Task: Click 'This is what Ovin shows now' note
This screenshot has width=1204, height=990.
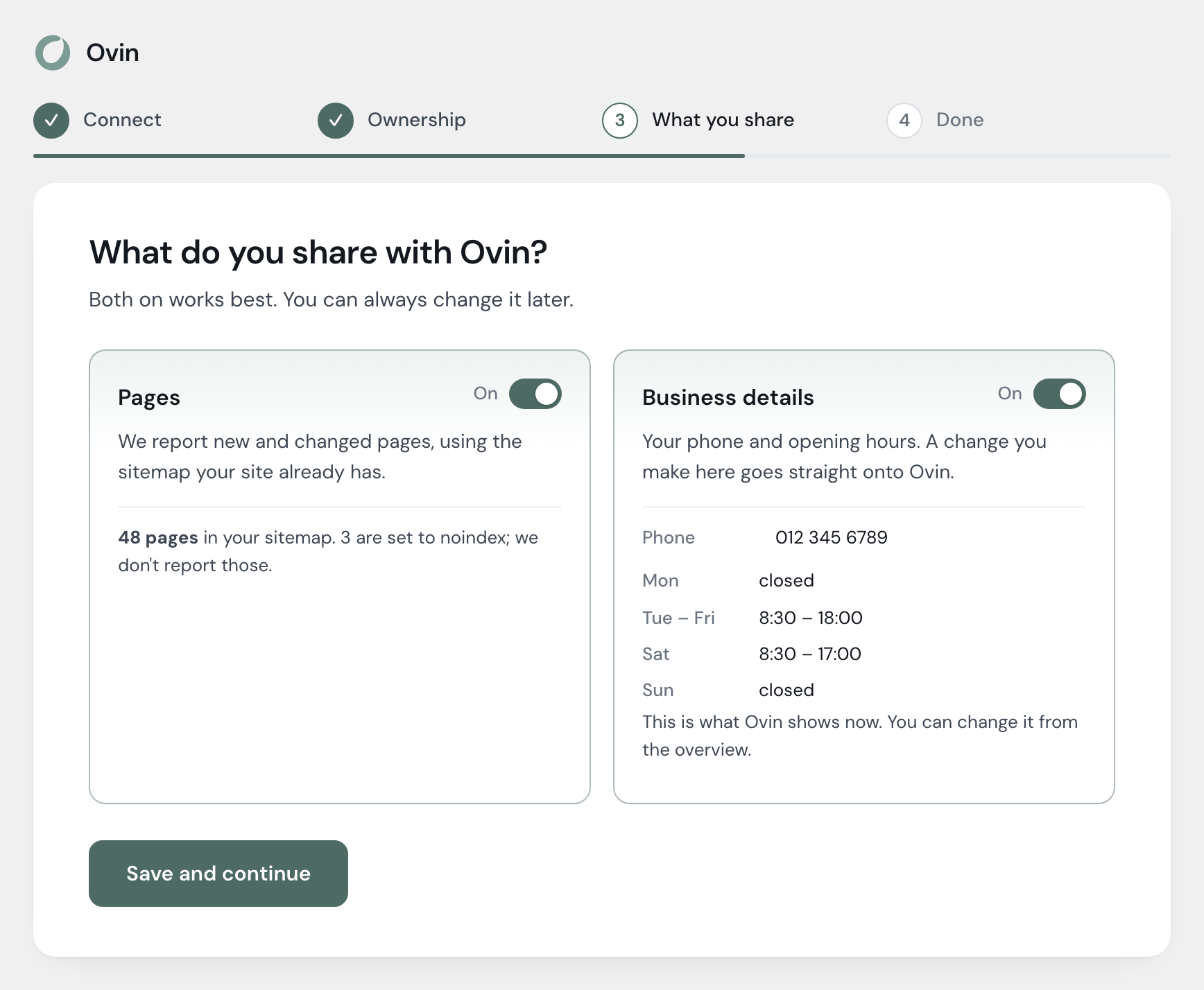Action: 860,736
